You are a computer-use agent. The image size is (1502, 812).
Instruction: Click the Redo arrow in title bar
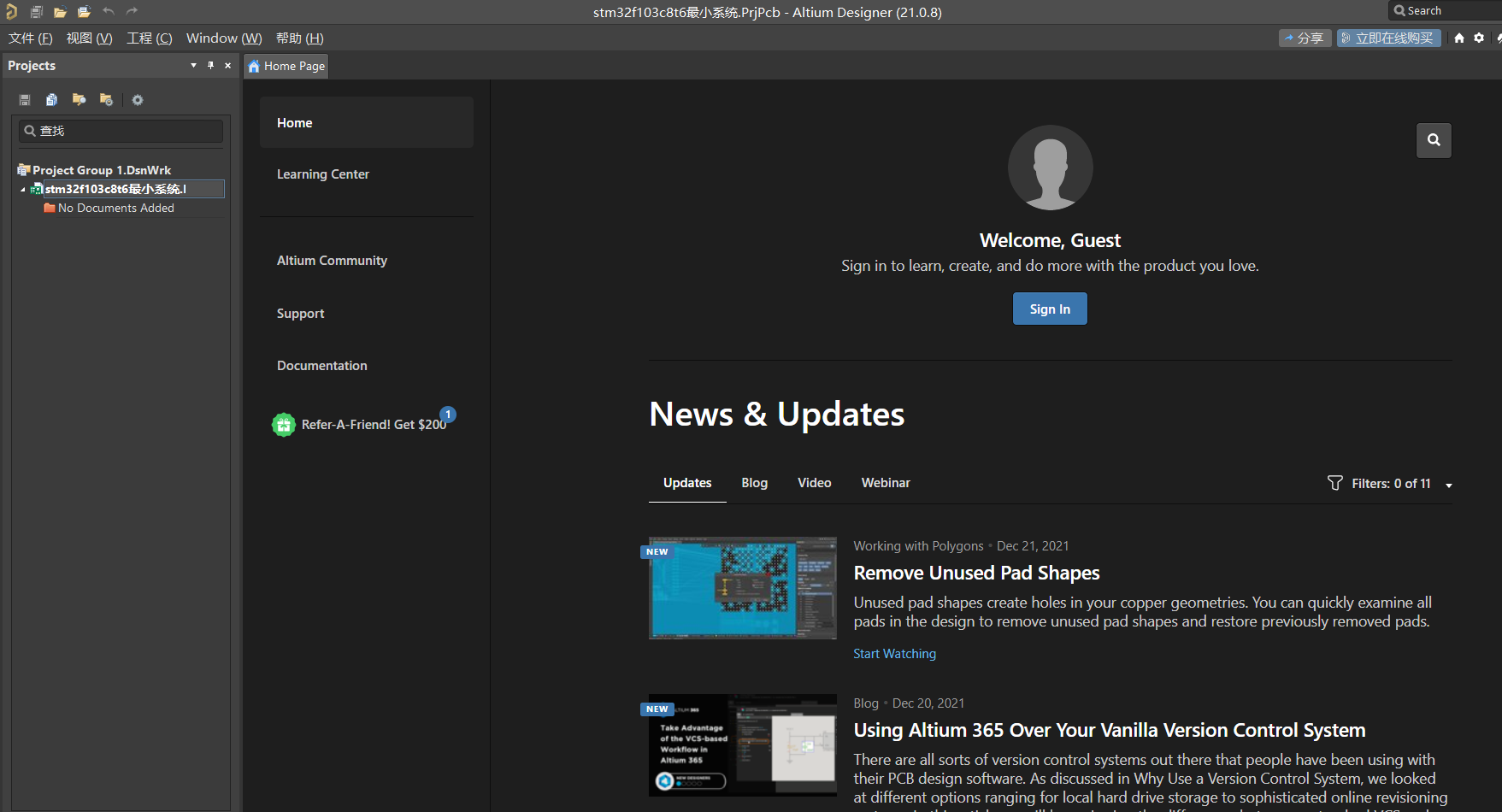tap(132, 11)
